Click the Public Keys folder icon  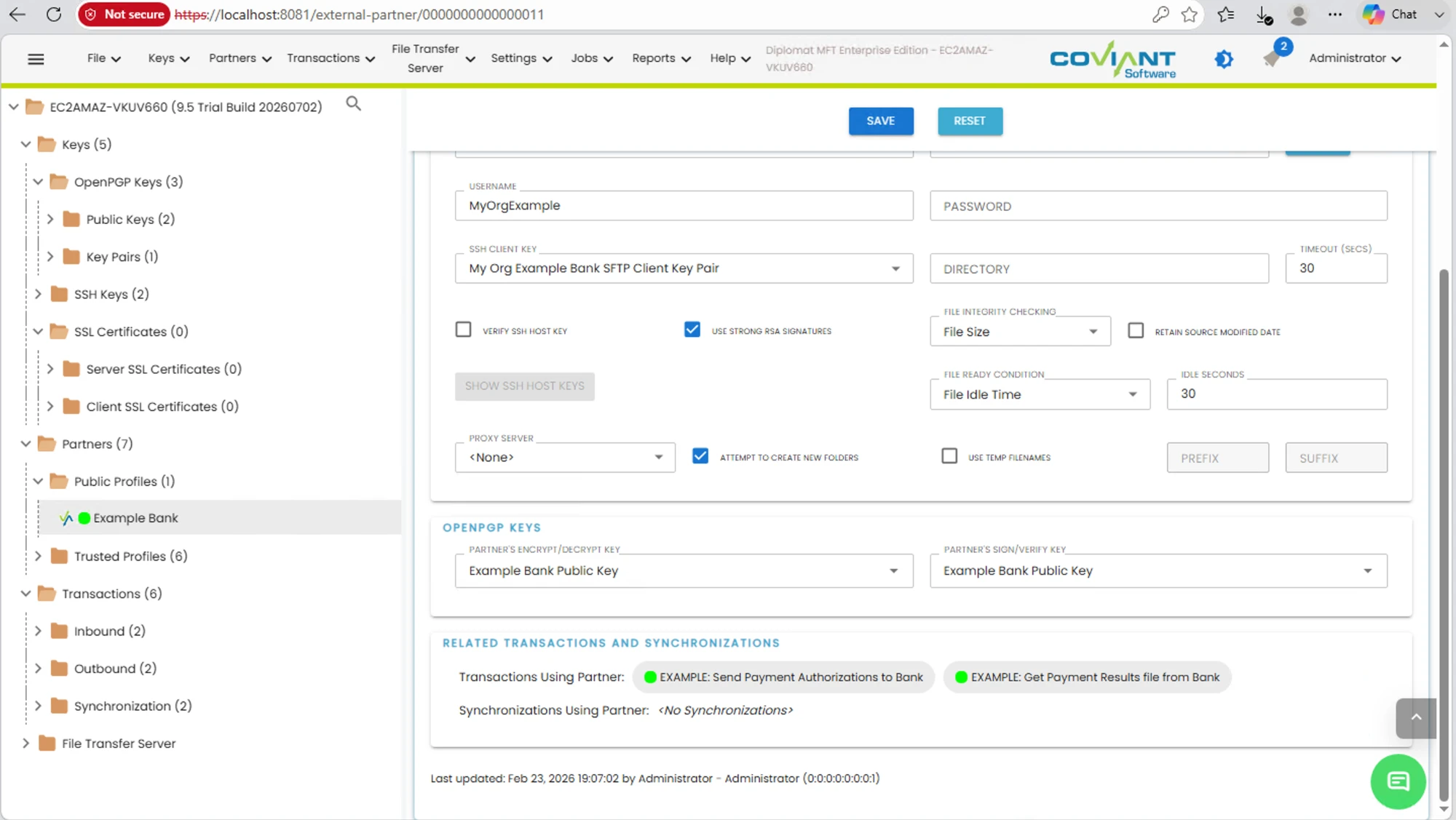pyautogui.click(x=71, y=219)
